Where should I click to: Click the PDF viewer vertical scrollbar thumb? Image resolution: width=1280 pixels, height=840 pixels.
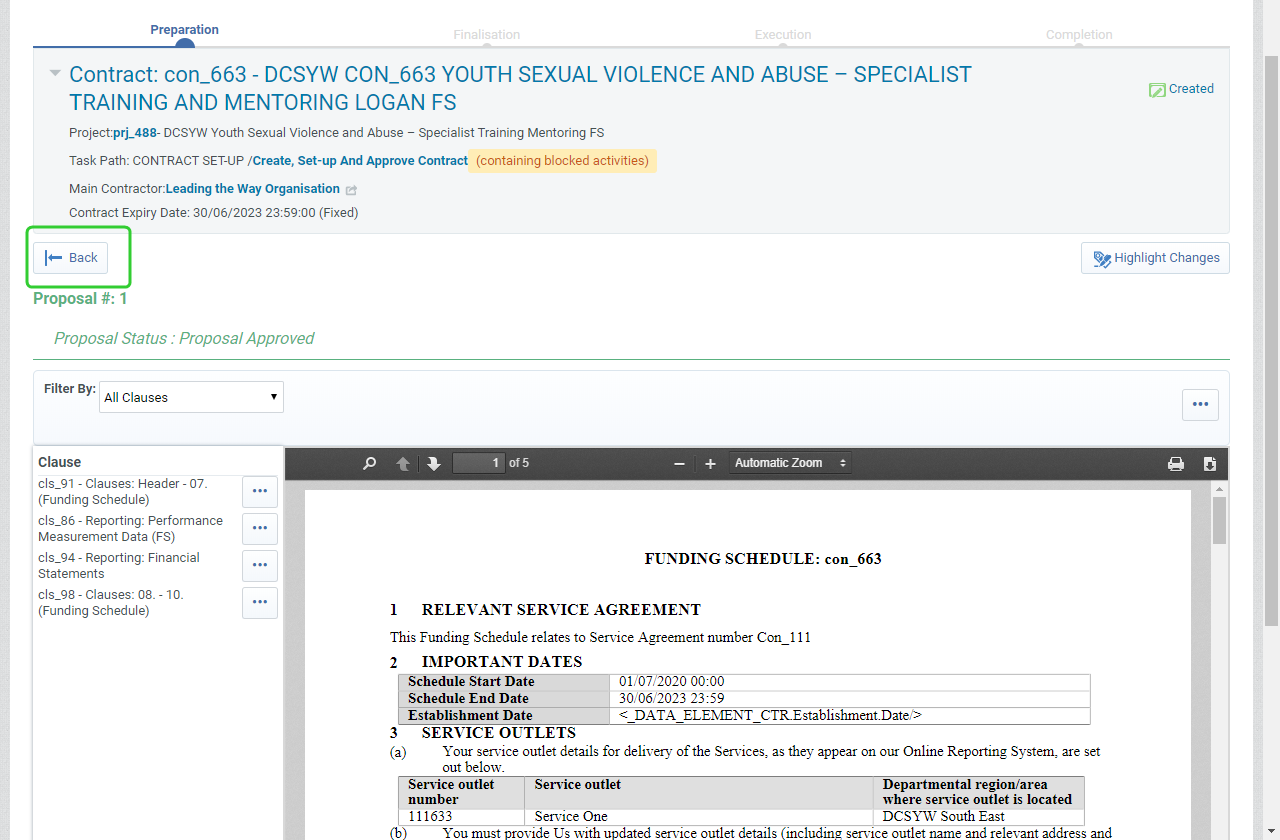(1219, 521)
